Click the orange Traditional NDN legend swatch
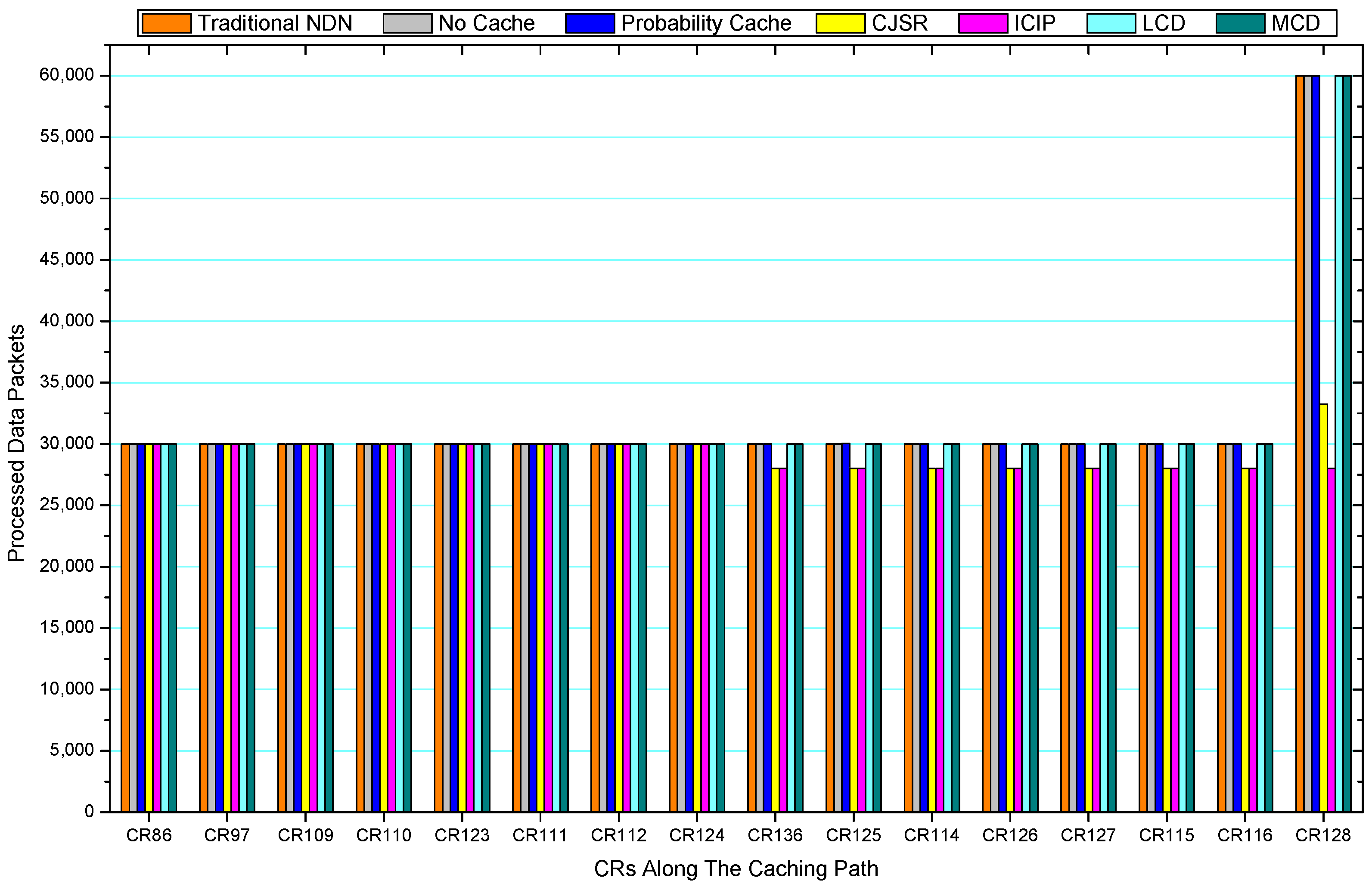The height and width of the screenshot is (890, 1372). 166,24
